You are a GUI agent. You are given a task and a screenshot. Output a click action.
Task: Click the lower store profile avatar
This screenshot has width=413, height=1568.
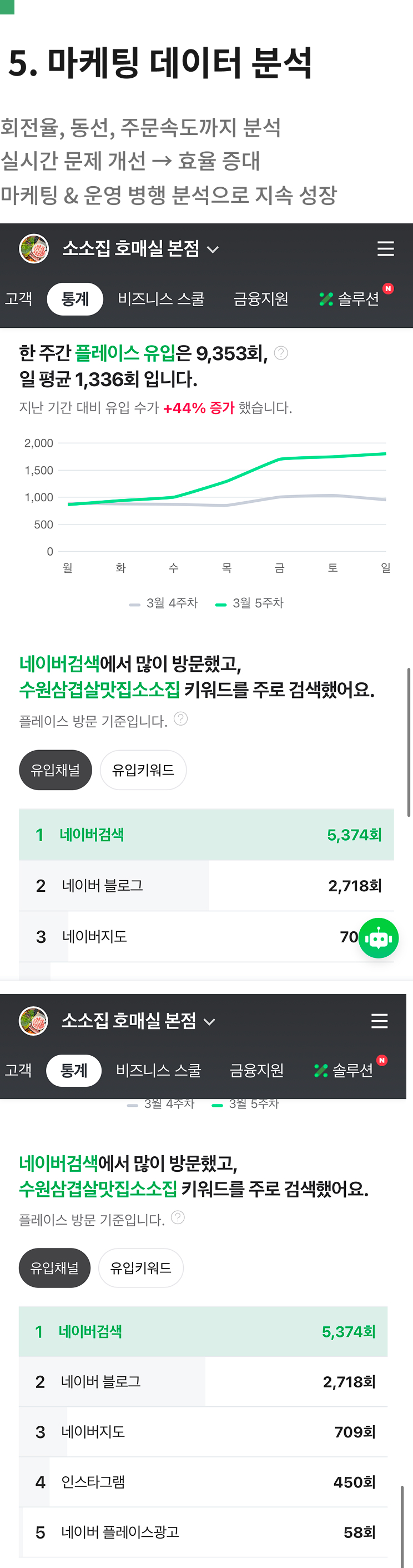[33, 1021]
